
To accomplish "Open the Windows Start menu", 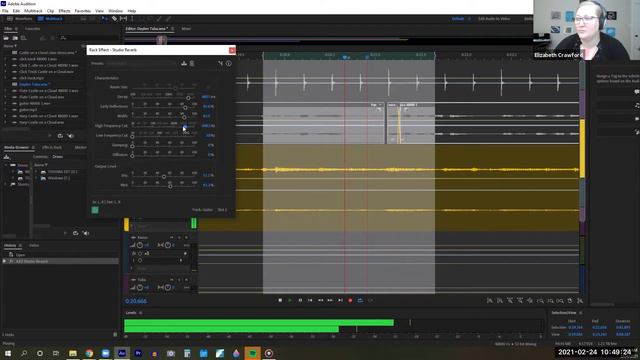I will [8, 353].
